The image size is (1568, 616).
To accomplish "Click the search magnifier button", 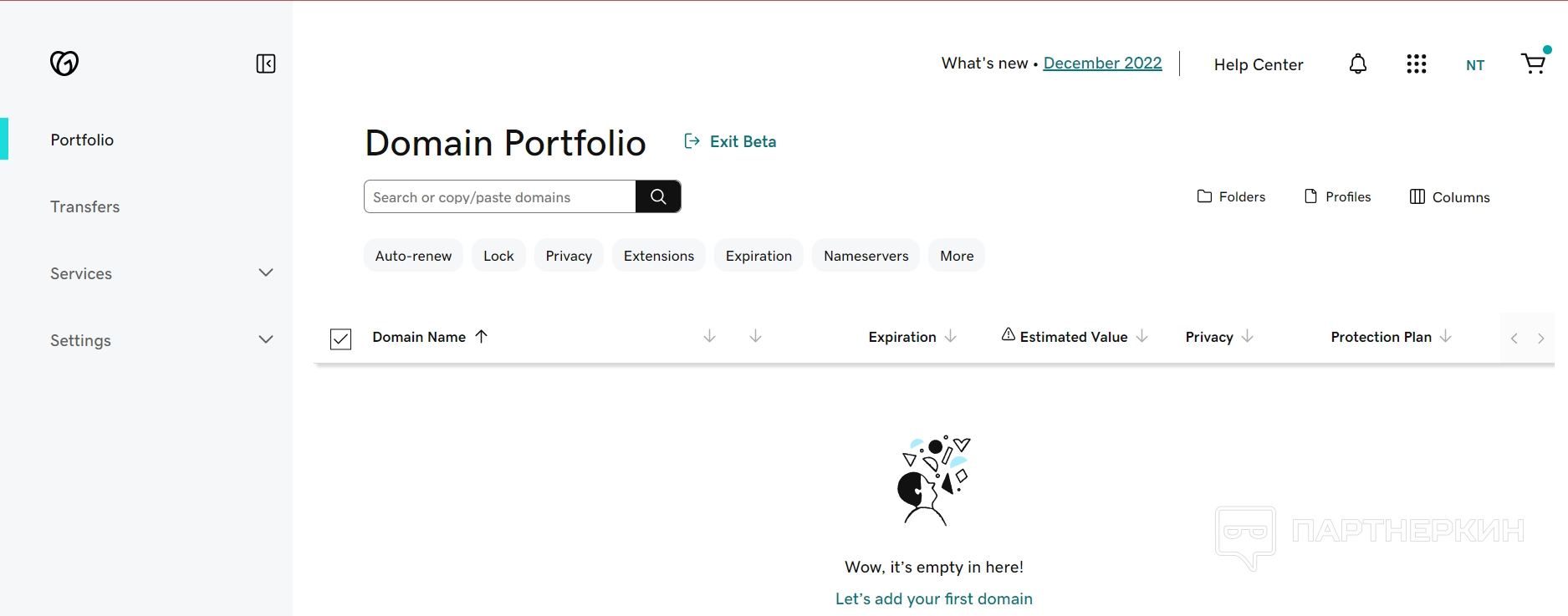I will coord(658,196).
